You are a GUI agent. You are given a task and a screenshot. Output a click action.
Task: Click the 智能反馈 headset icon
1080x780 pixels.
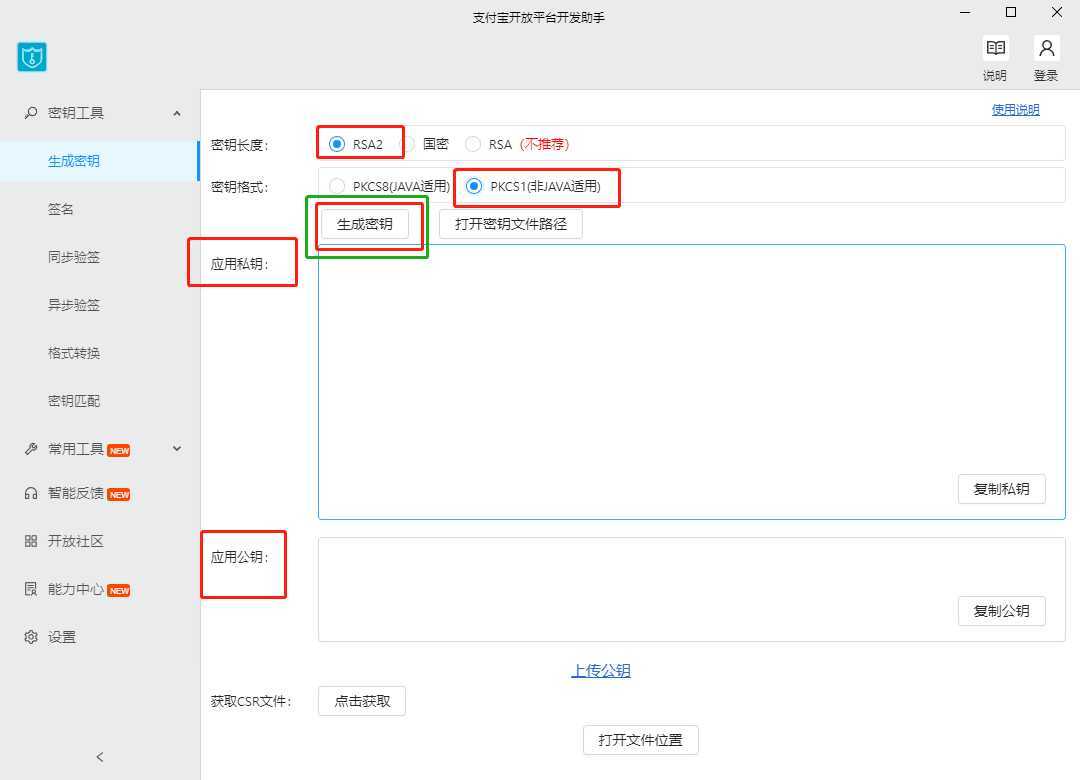coord(30,493)
